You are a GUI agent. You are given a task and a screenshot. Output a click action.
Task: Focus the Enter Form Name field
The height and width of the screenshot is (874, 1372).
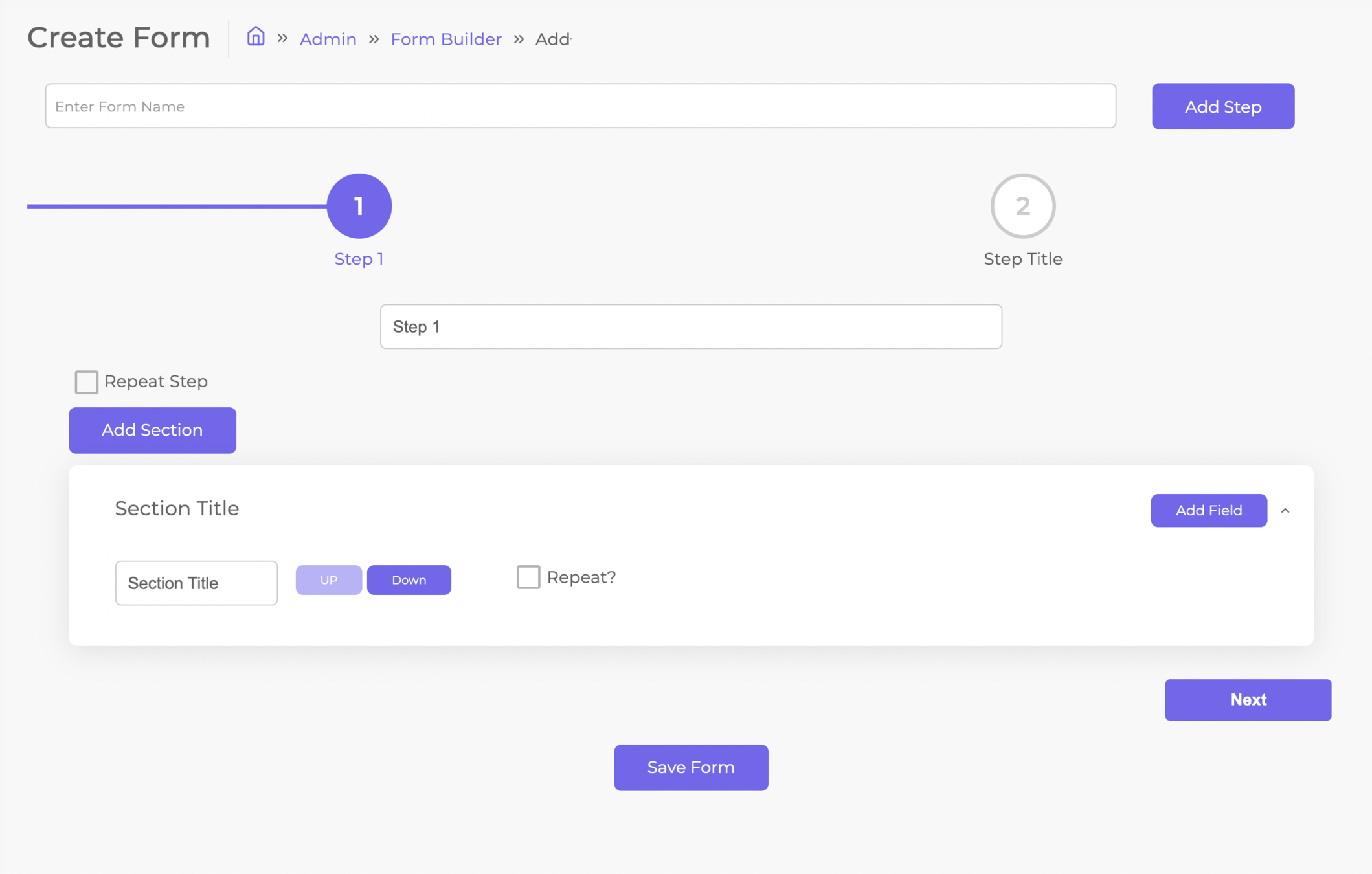pos(580,106)
